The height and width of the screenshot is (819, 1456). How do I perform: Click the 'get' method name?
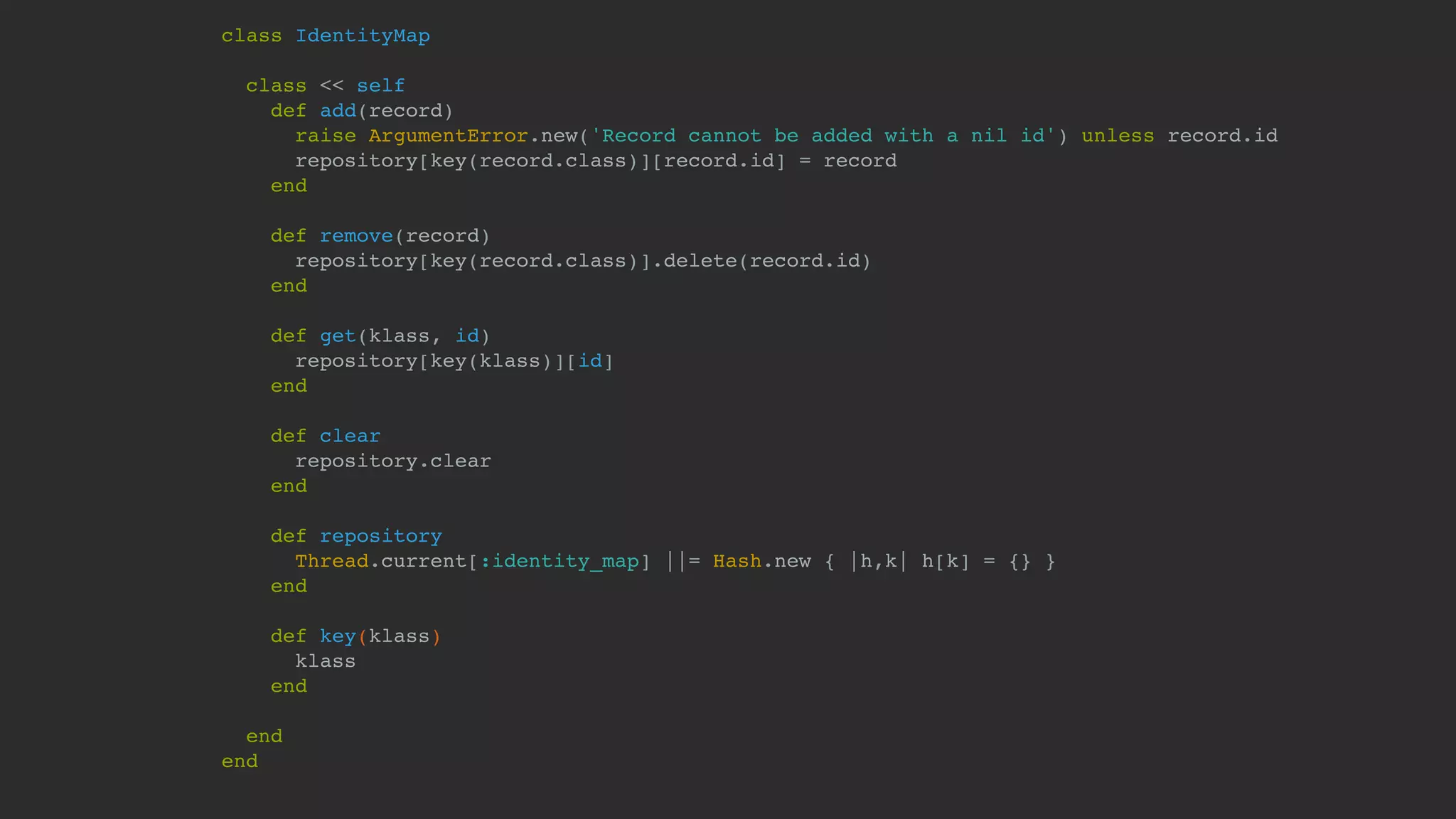point(338,336)
